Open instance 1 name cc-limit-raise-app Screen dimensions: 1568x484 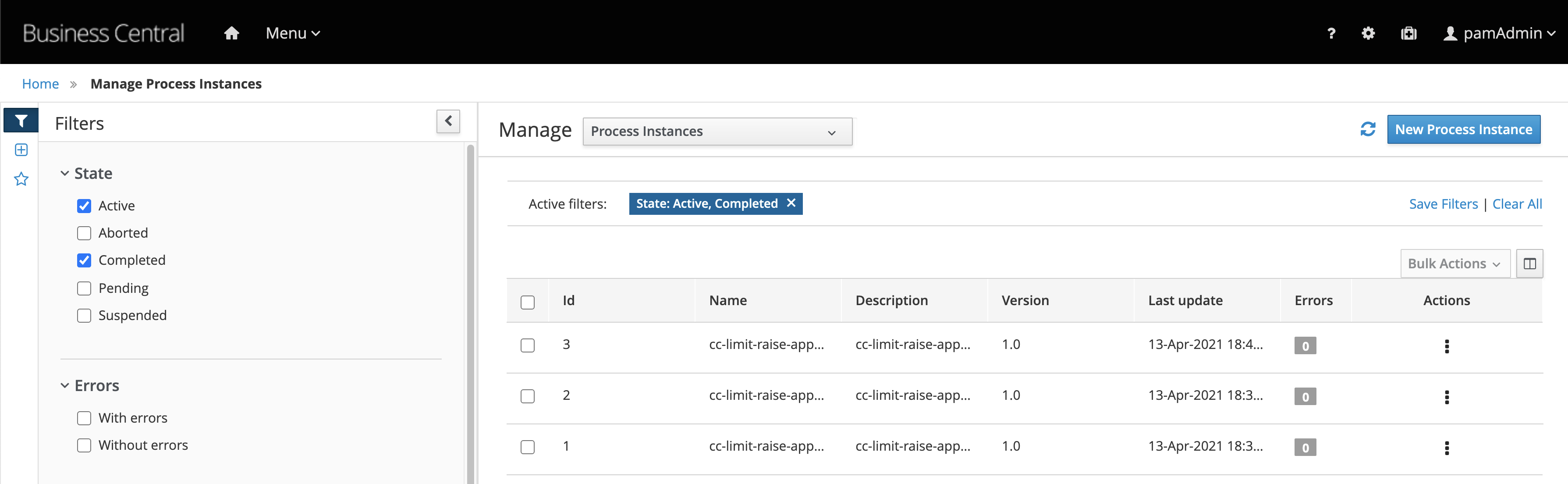click(x=766, y=446)
